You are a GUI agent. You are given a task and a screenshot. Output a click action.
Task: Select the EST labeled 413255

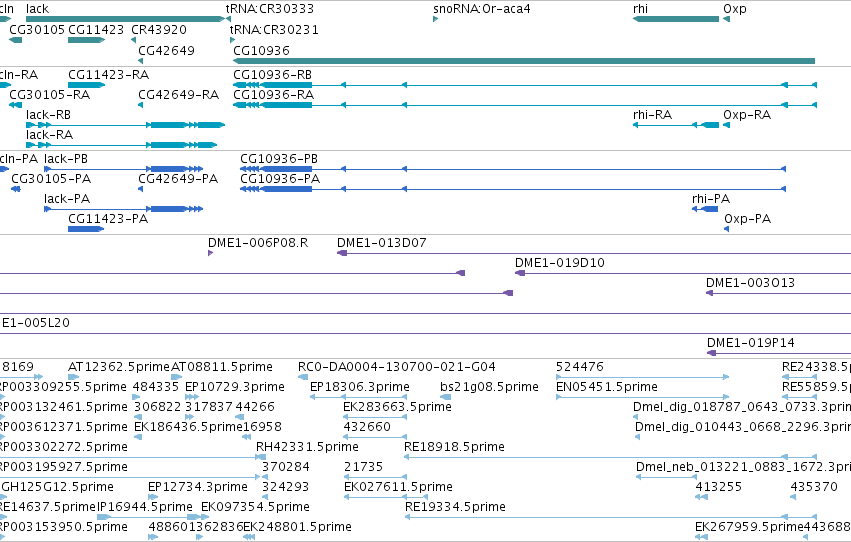point(719,487)
